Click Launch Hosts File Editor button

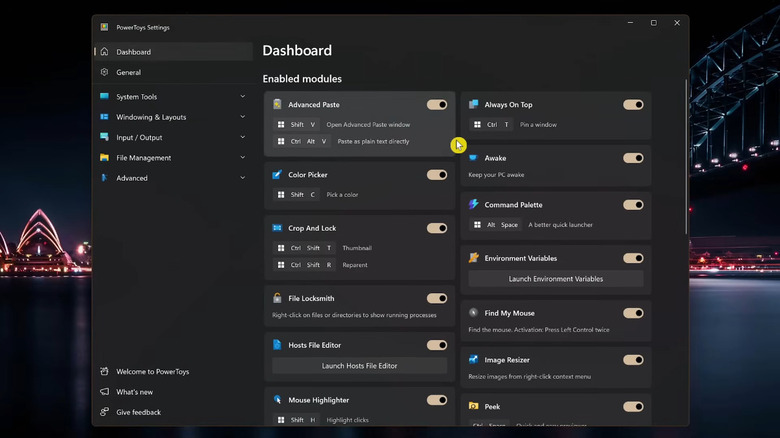click(359, 365)
